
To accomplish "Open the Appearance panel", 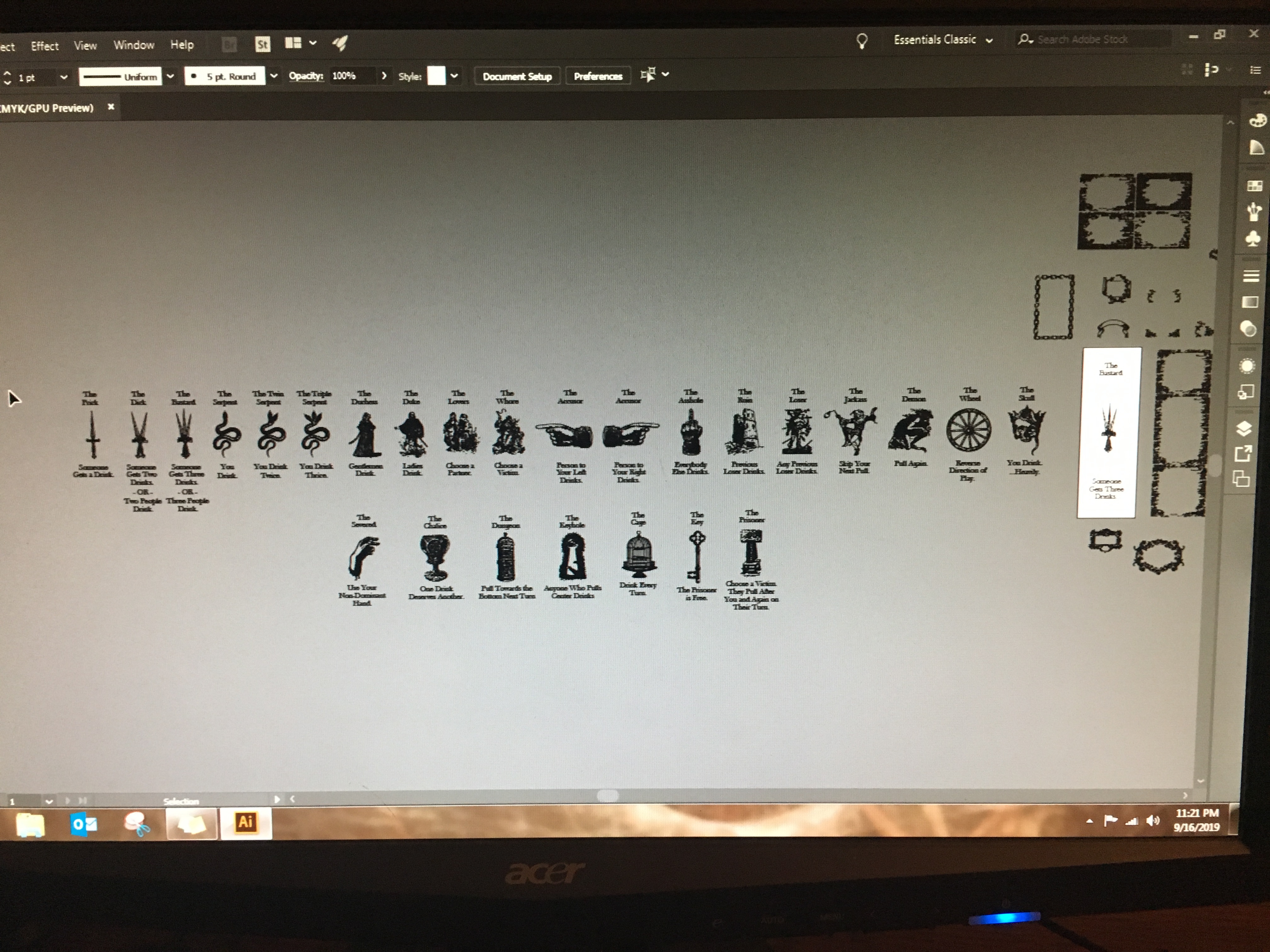I will [1248, 366].
